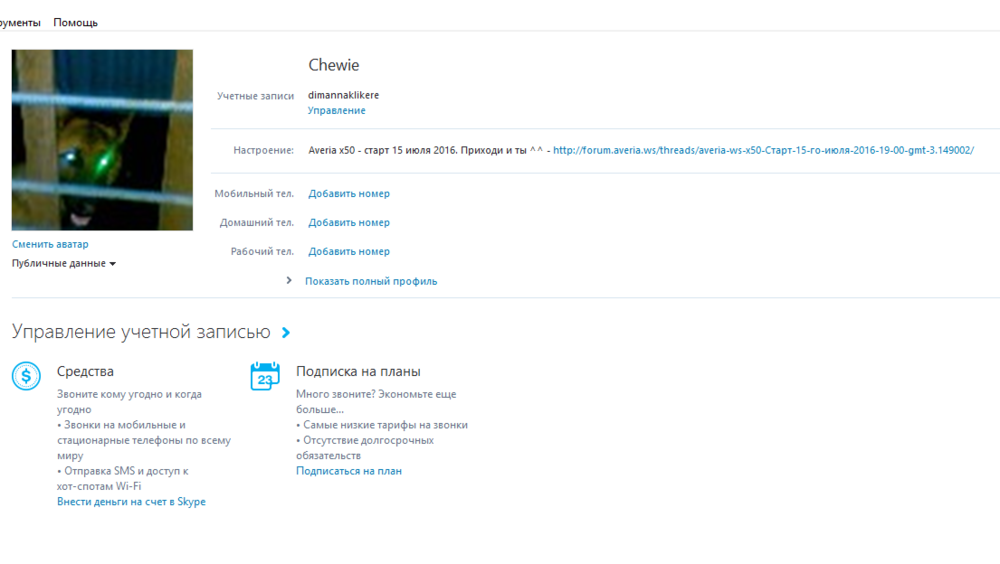Open the forum.averia.ws link in mood
This screenshot has width=1000, height=564.
[762, 150]
